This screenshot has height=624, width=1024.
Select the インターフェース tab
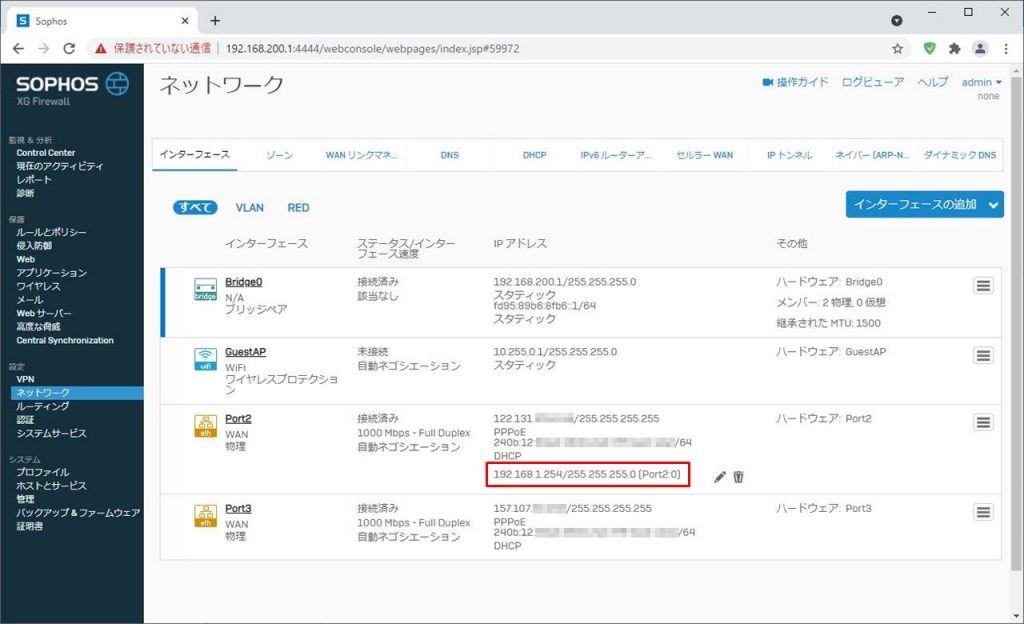tap(195, 155)
